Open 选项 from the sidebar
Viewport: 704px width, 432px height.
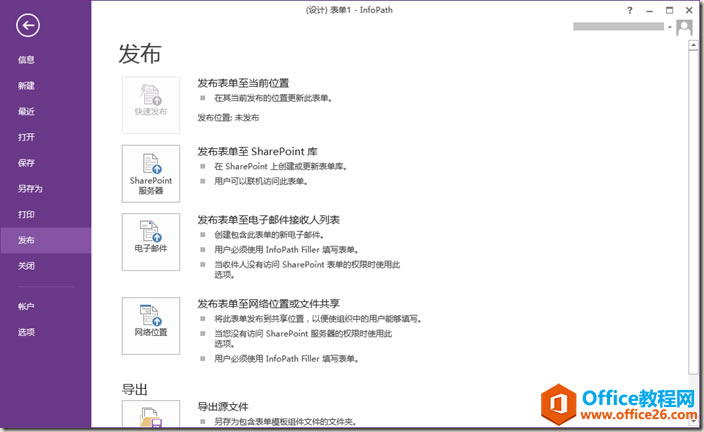(x=26, y=332)
